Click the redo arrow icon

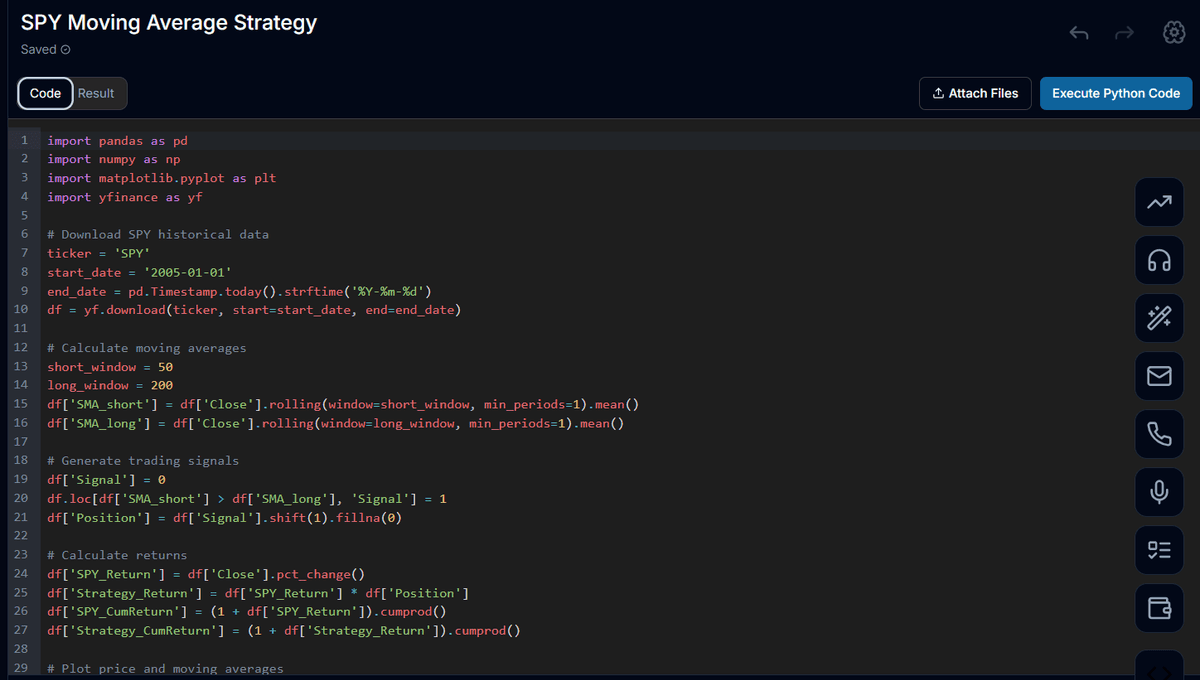coord(1125,33)
